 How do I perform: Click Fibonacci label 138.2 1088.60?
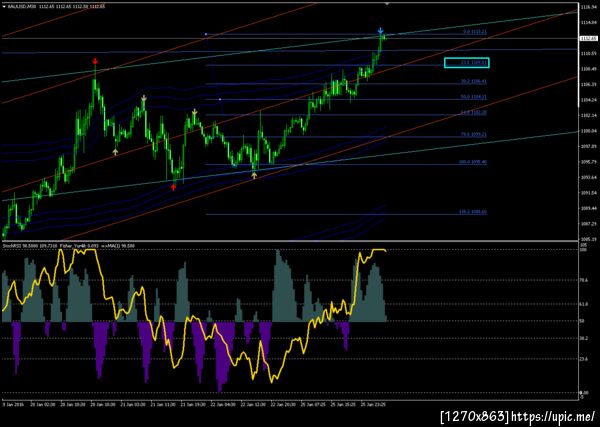tap(473, 212)
